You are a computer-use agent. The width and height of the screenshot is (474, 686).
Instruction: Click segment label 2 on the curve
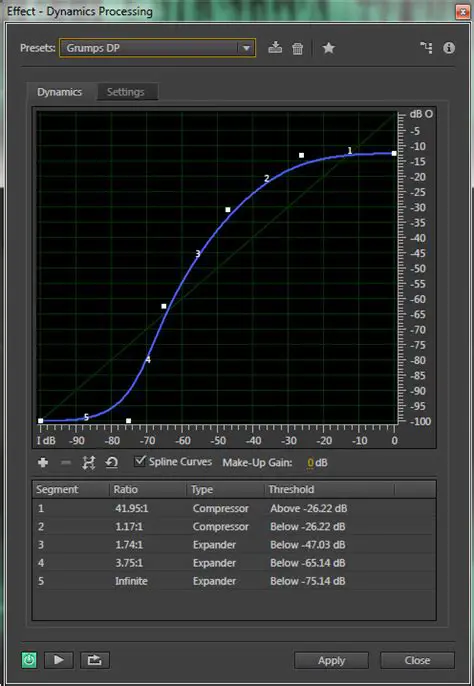[x=267, y=178]
